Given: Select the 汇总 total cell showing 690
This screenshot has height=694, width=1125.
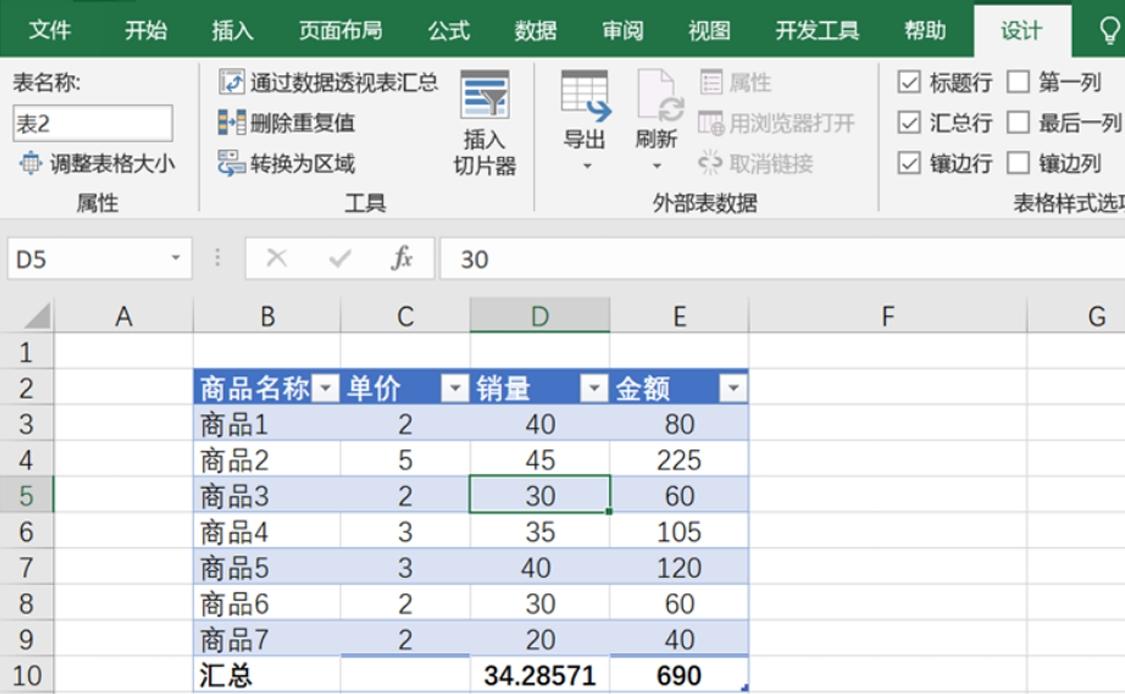Looking at the screenshot, I should click(x=679, y=676).
